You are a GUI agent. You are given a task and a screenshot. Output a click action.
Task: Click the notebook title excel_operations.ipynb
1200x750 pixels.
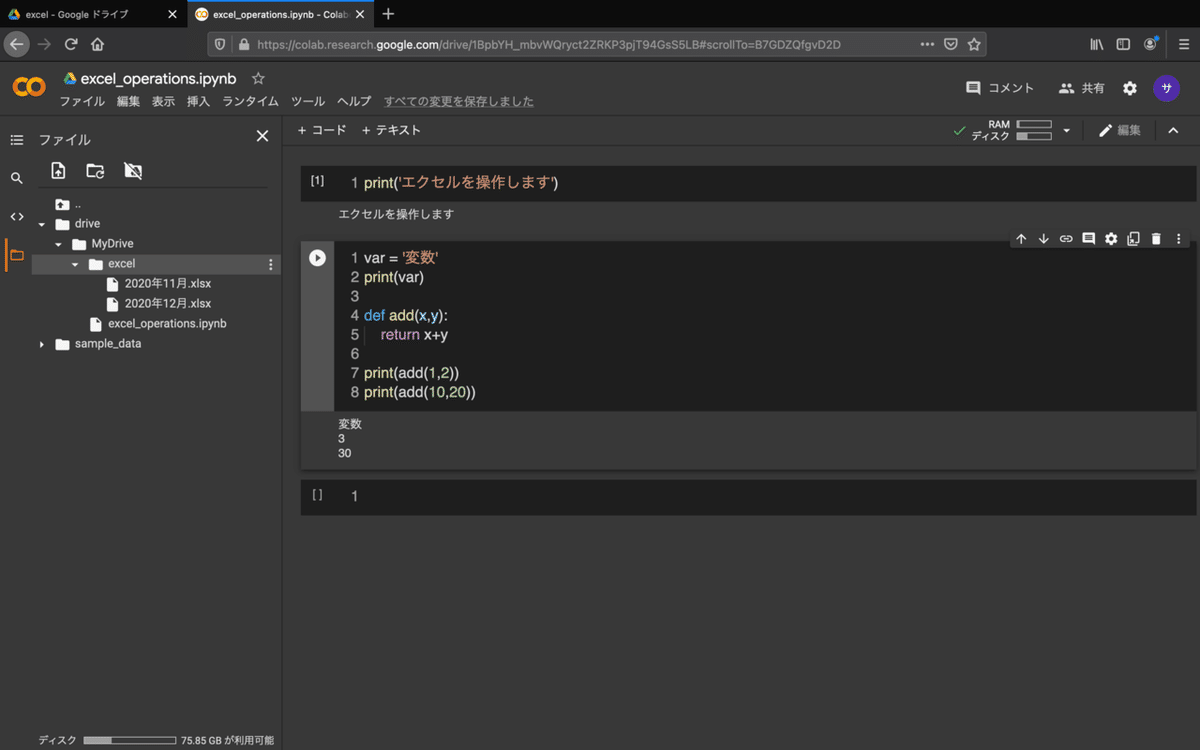coord(158,78)
